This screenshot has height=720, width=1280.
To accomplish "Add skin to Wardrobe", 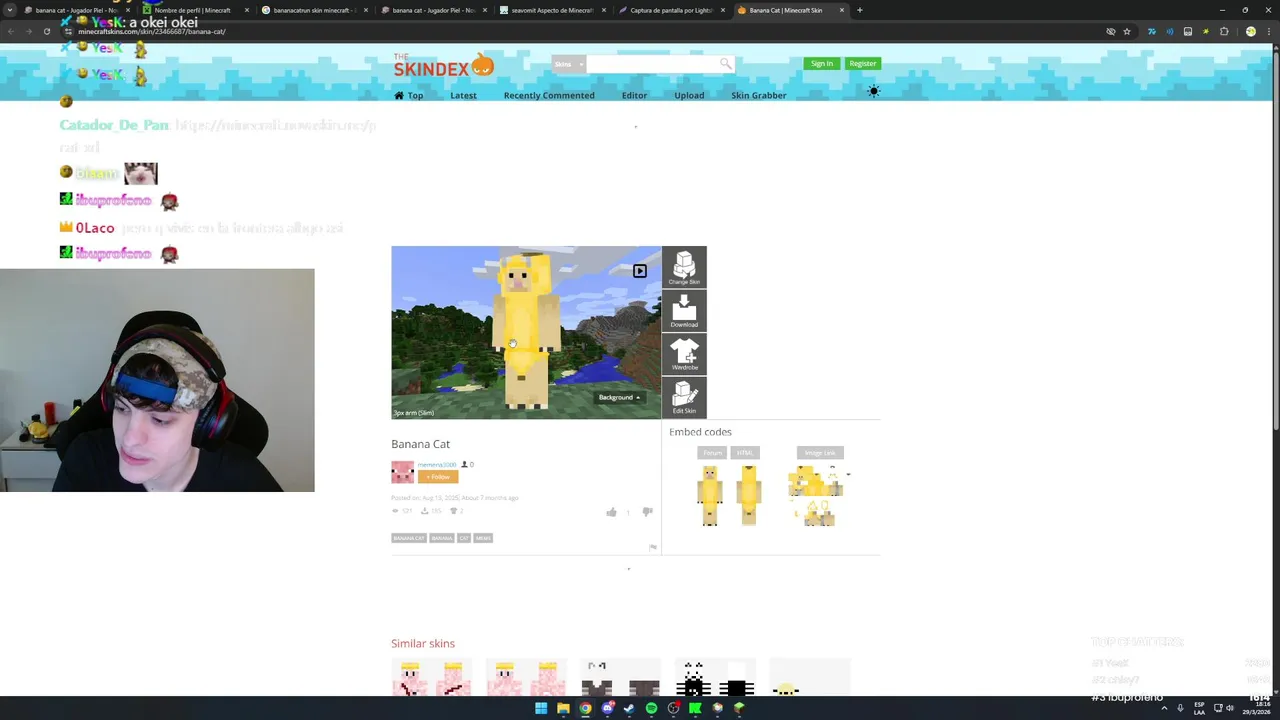I will click(684, 354).
